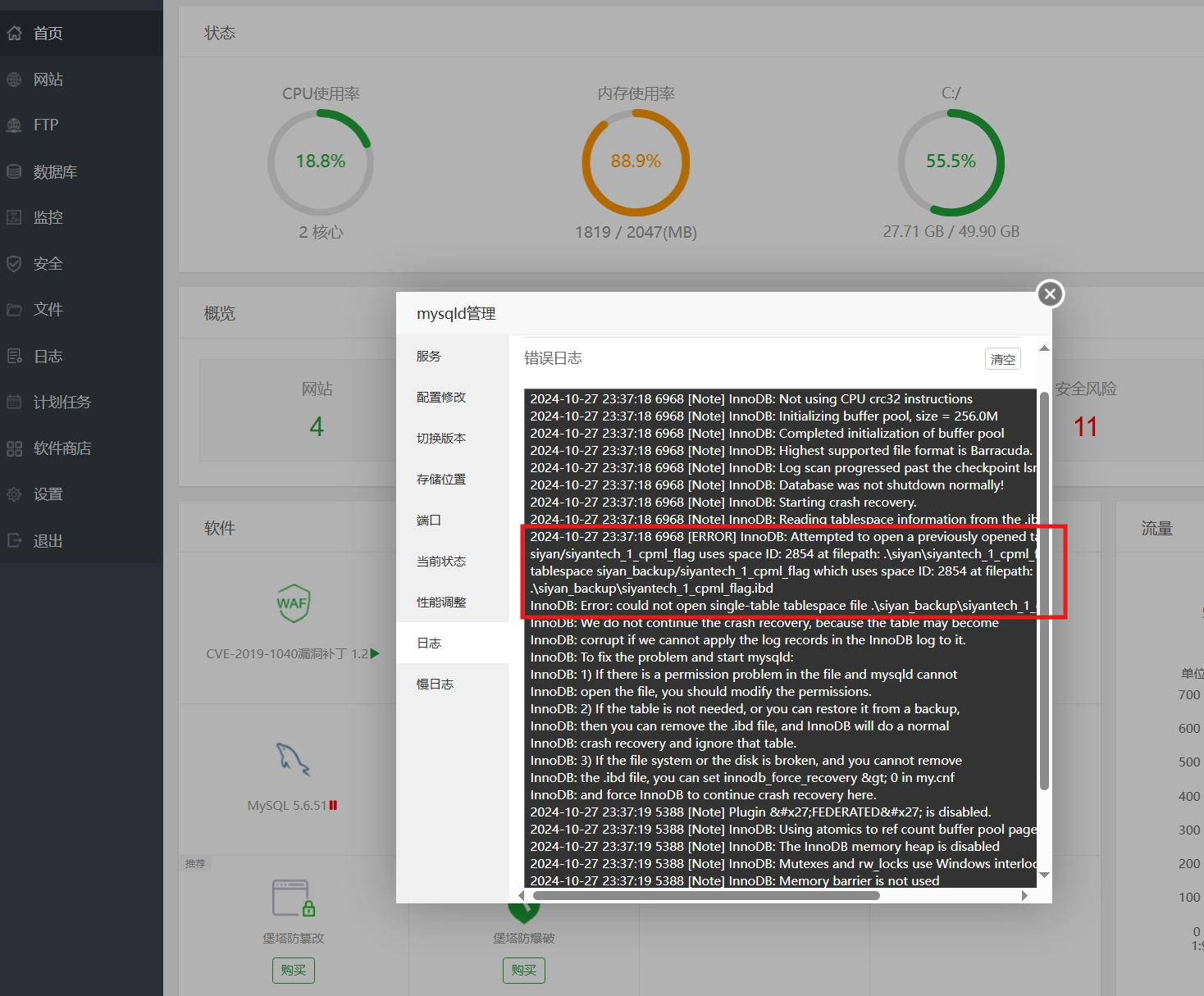Open 软件商店 in the sidebar menu
Viewport: 1204px width, 996px height.
coord(81,448)
